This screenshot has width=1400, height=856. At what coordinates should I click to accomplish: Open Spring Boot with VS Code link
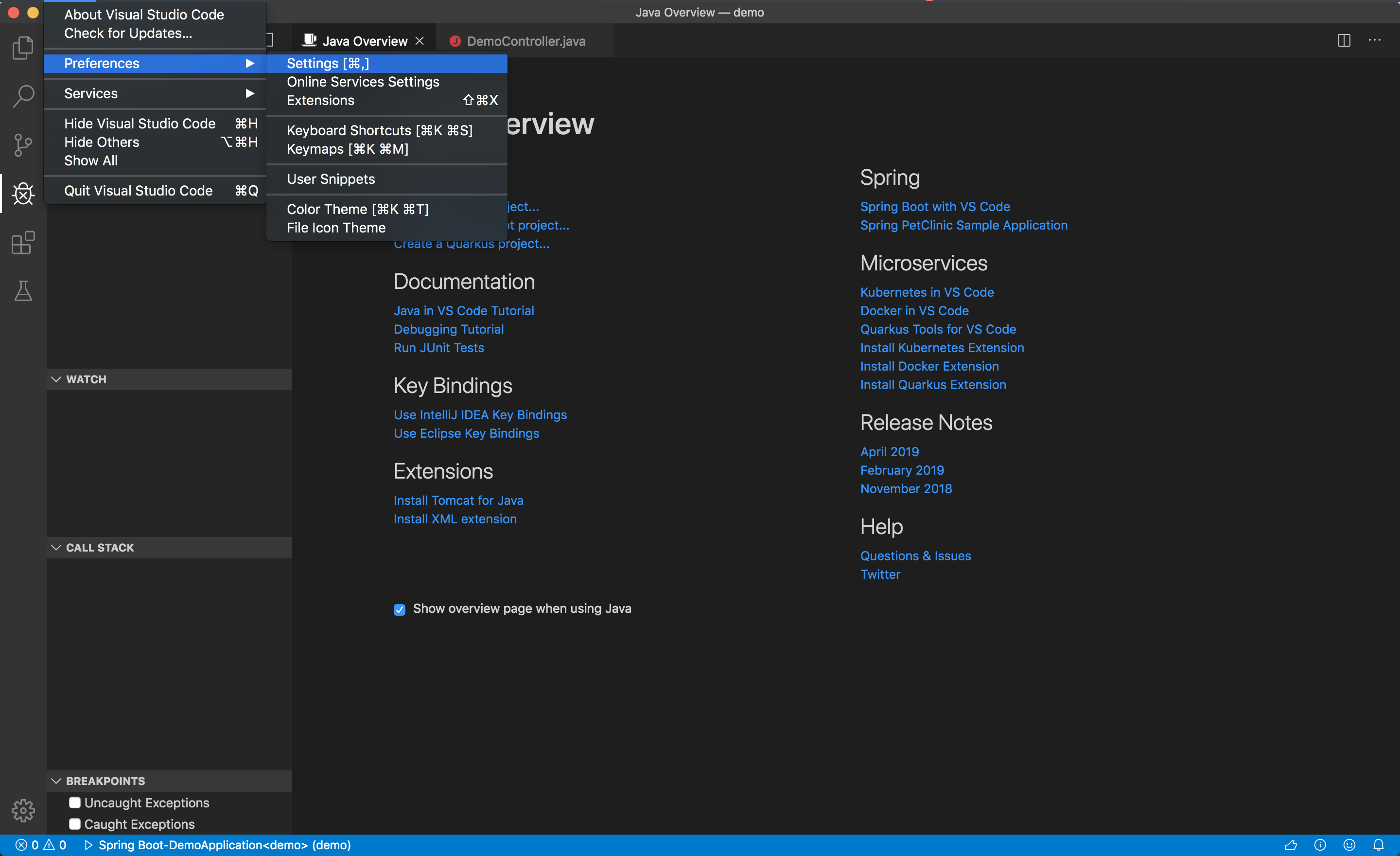(x=935, y=206)
